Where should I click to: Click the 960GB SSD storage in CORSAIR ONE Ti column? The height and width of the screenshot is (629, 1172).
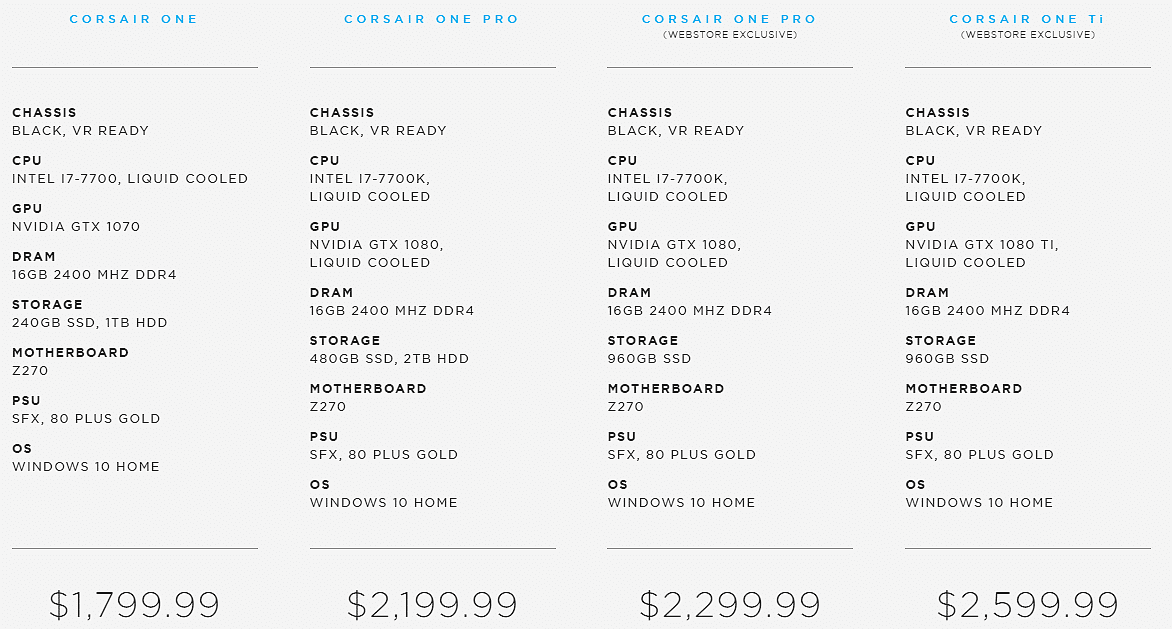point(947,359)
